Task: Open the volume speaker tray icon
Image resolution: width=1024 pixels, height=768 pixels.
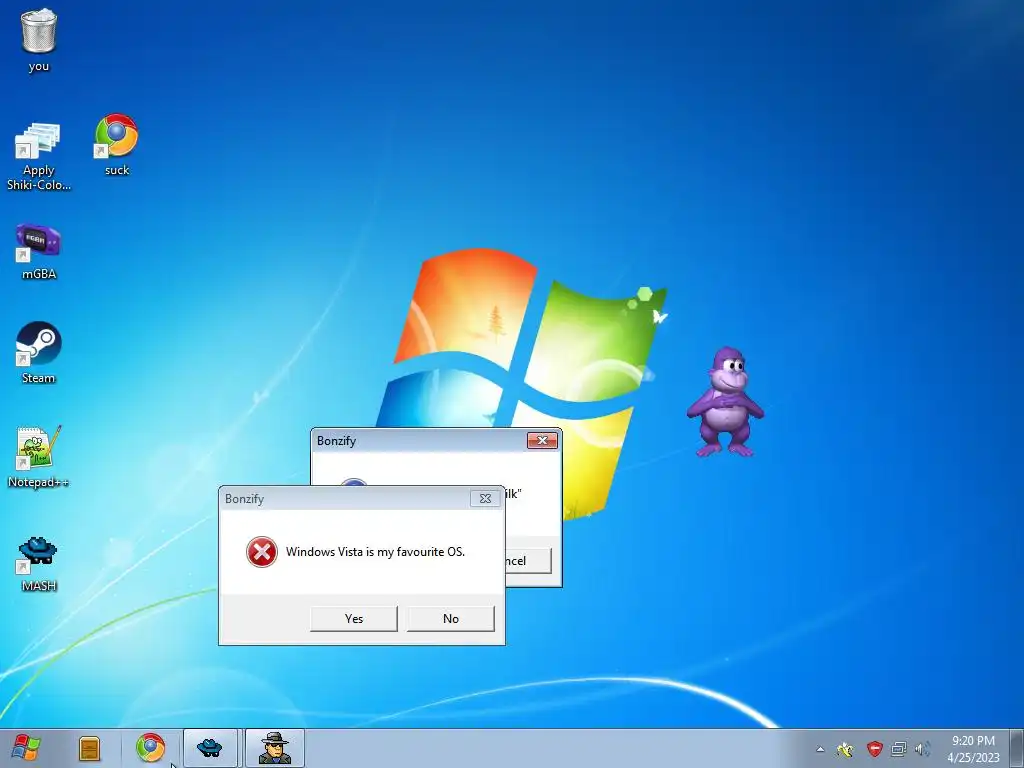Action: tap(922, 749)
